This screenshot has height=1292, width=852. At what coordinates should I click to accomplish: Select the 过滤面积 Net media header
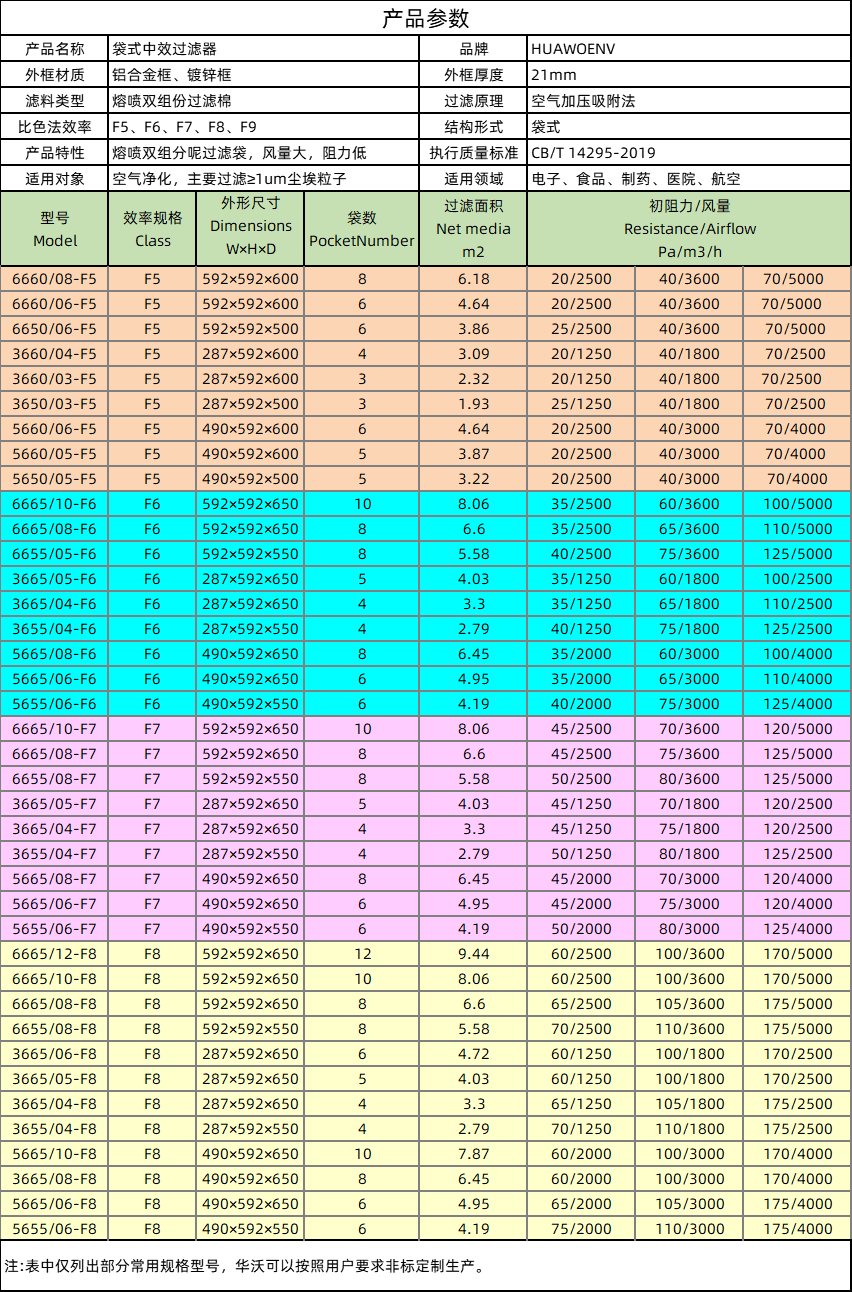click(473, 228)
